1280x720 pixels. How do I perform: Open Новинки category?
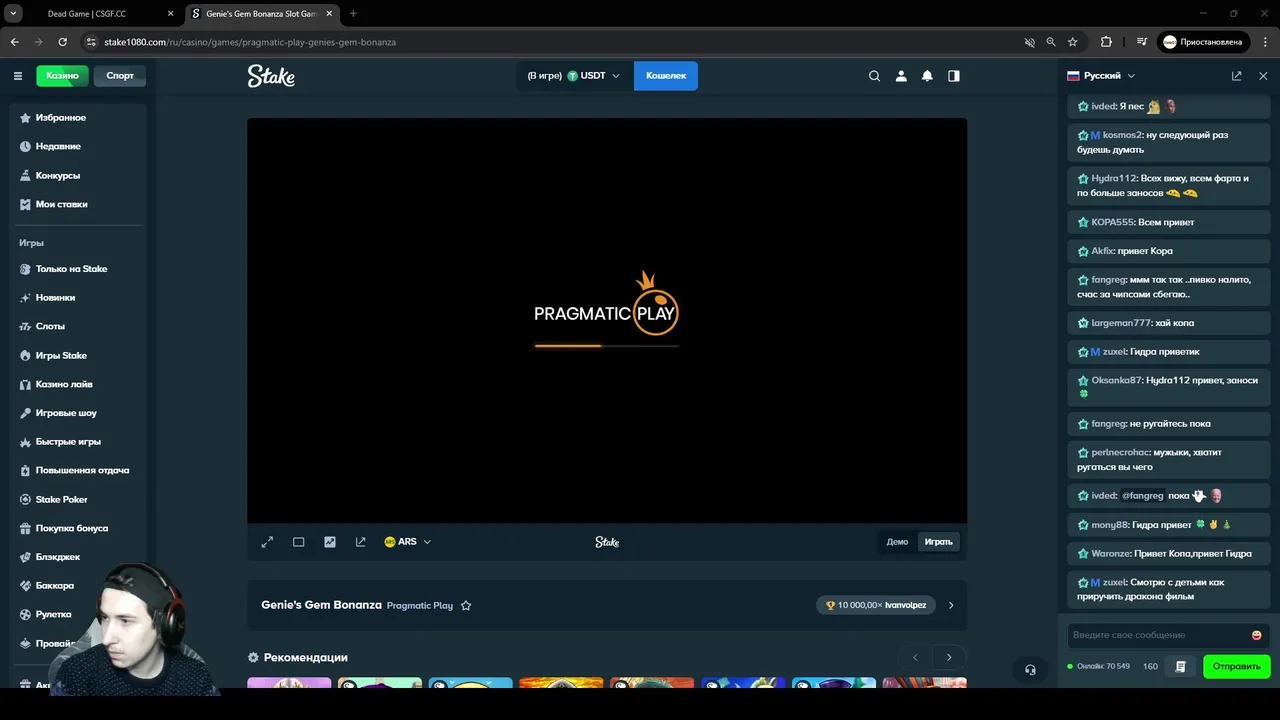point(78,298)
